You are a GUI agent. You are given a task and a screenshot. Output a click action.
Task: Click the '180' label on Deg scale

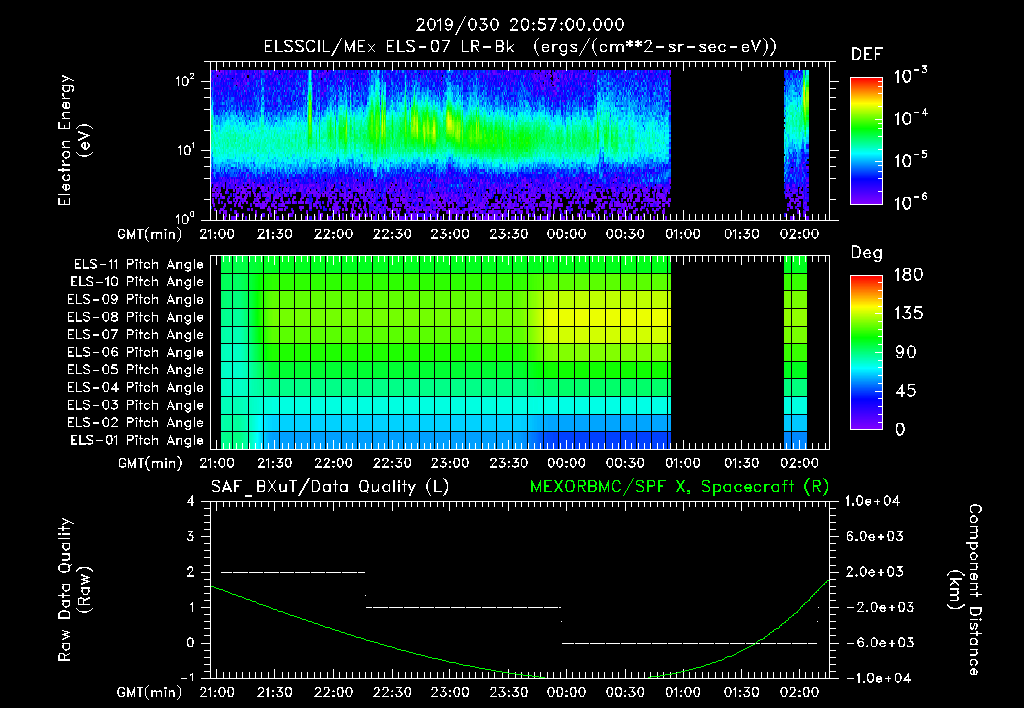click(908, 275)
